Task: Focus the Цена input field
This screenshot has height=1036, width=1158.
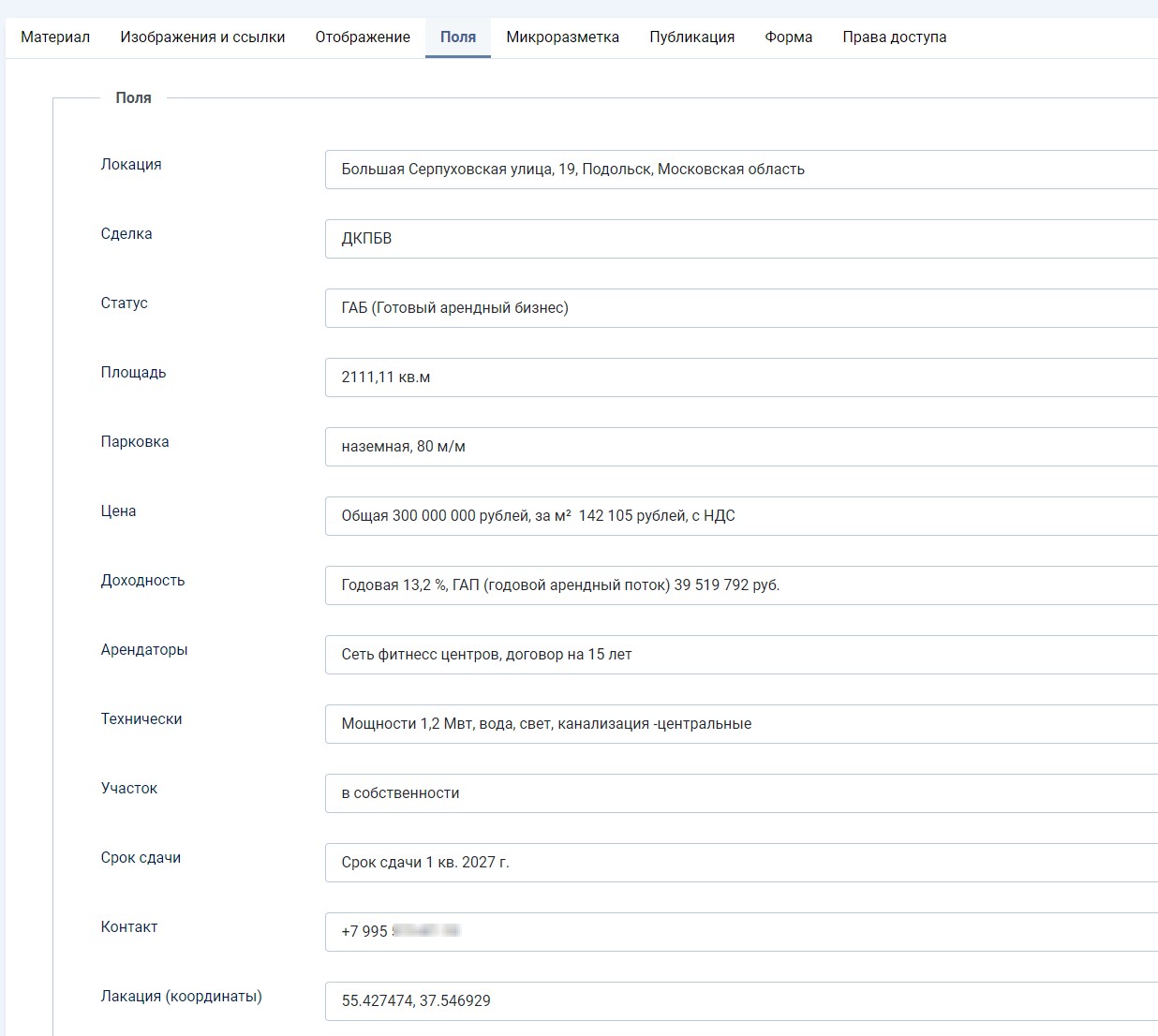Action: tap(740, 516)
